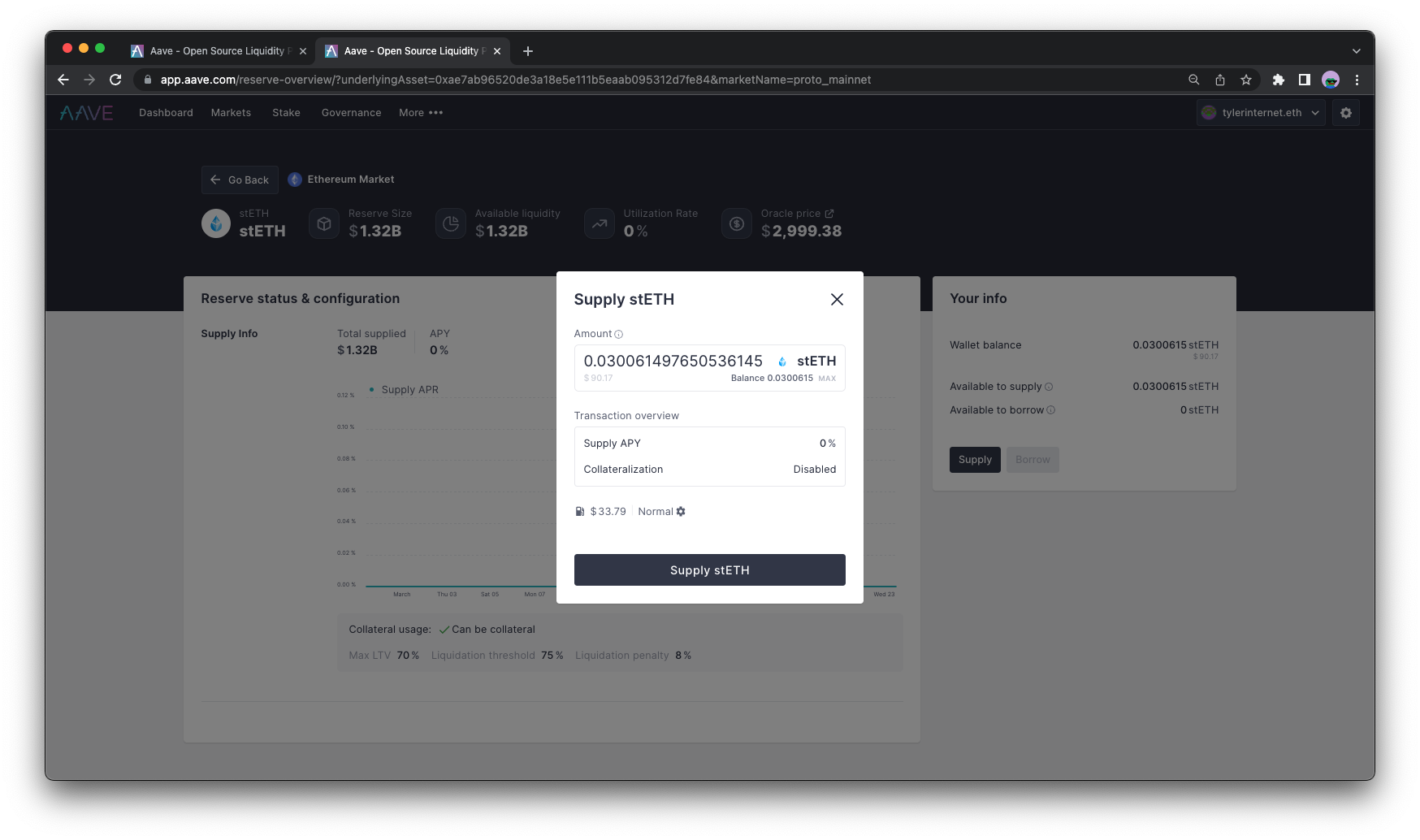
Task: Open the Governance page
Action: tap(351, 112)
